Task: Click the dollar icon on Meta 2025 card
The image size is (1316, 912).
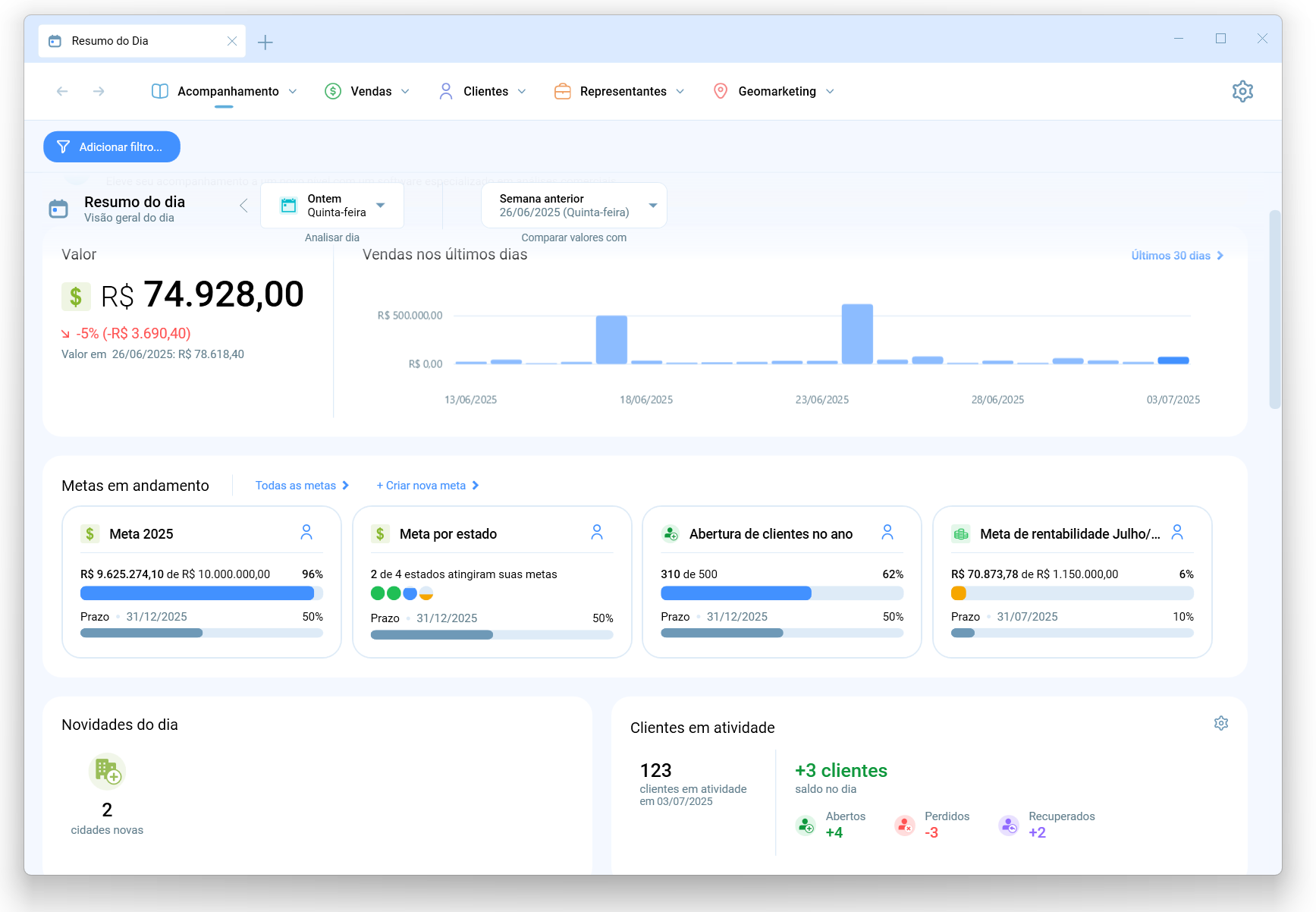Action: (90, 533)
